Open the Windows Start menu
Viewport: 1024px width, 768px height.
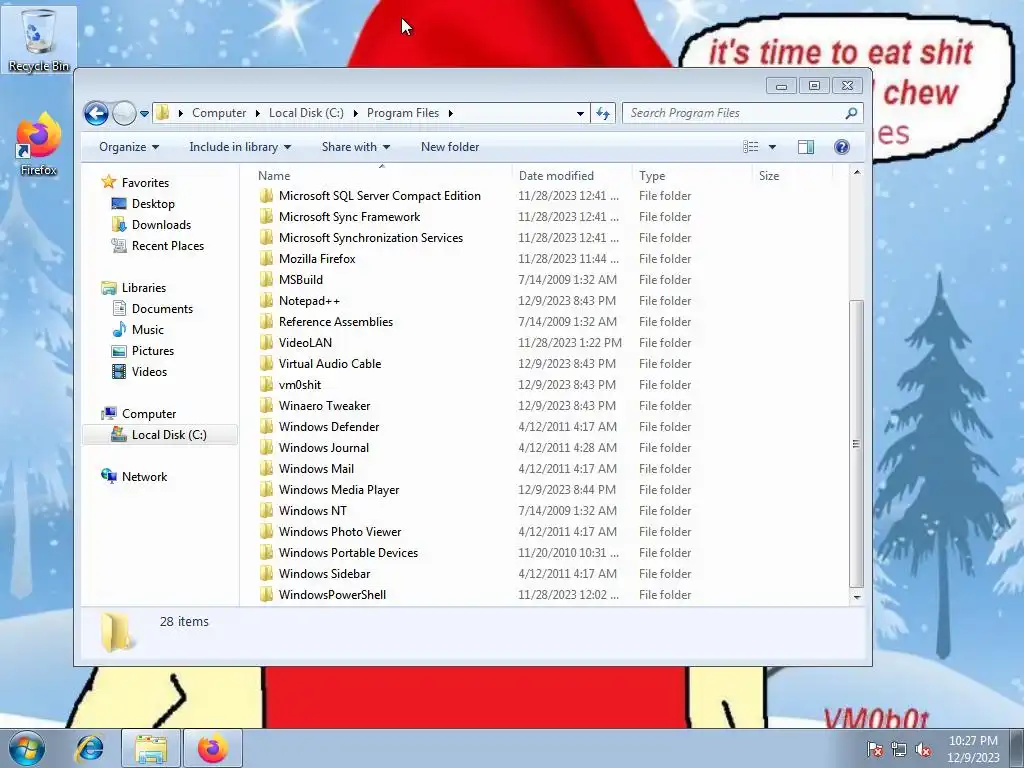coord(27,748)
